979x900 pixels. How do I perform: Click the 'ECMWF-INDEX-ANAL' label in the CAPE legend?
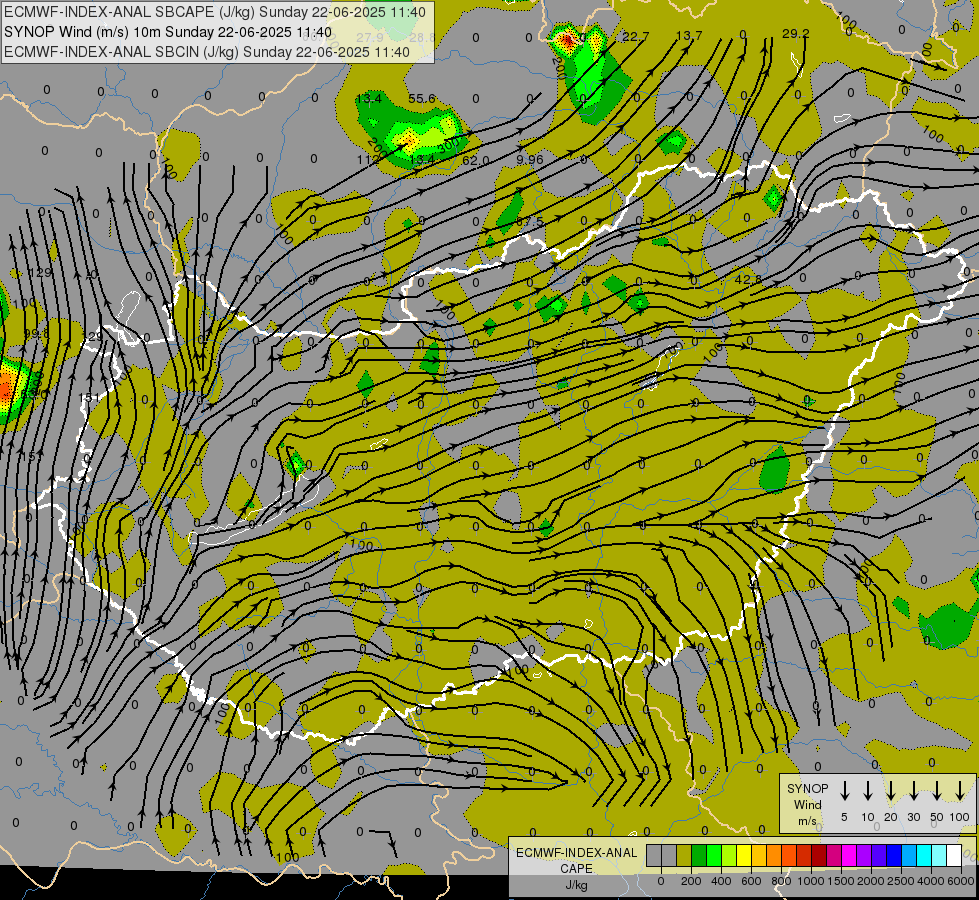pos(577,853)
